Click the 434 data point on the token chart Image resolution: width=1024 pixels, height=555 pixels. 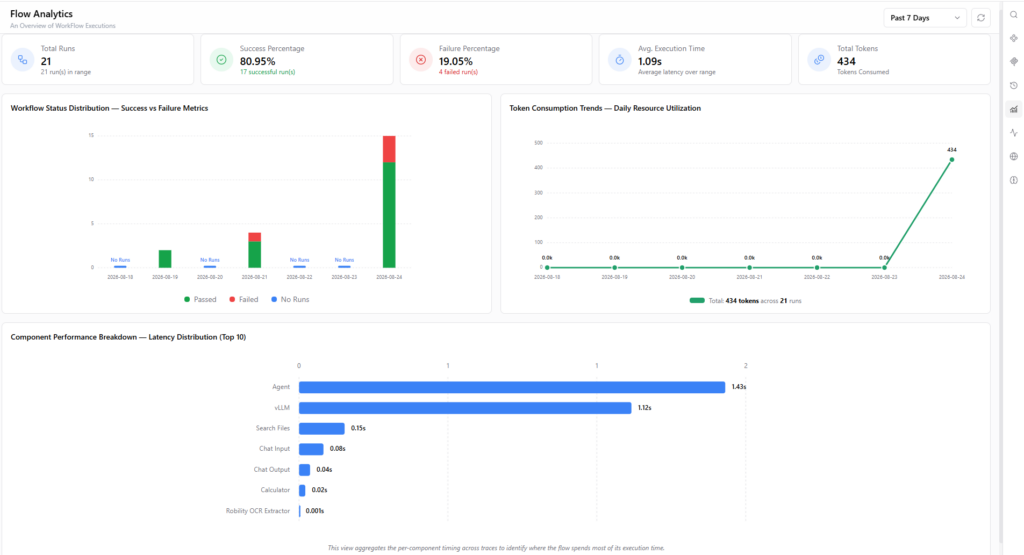coord(952,159)
